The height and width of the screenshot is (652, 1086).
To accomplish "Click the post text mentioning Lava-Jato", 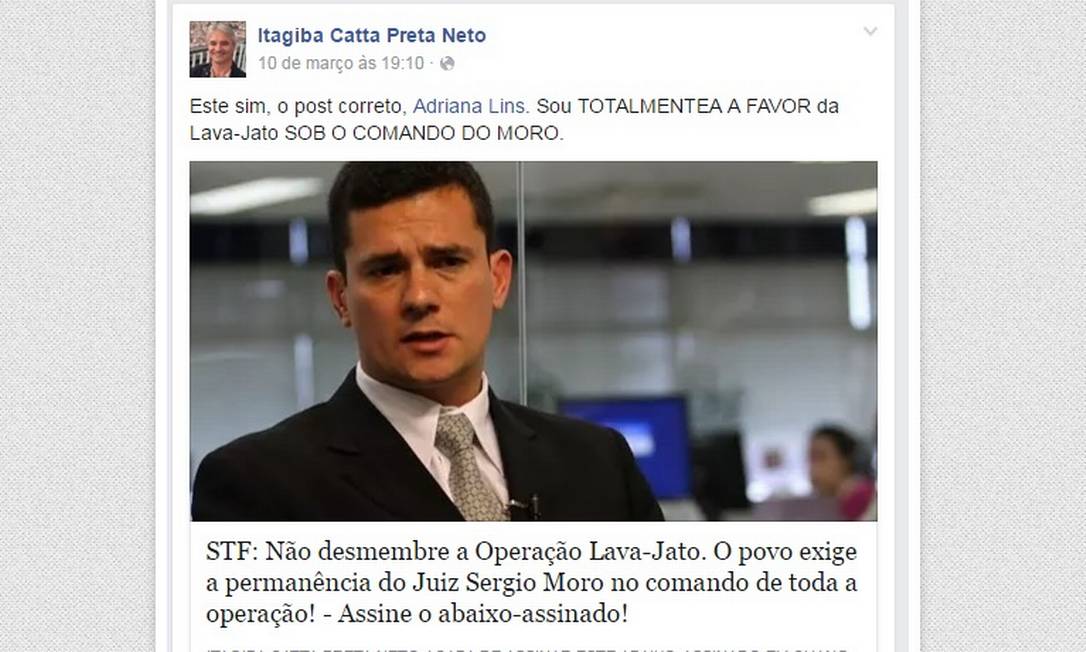I will pyautogui.click(x=515, y=119).
